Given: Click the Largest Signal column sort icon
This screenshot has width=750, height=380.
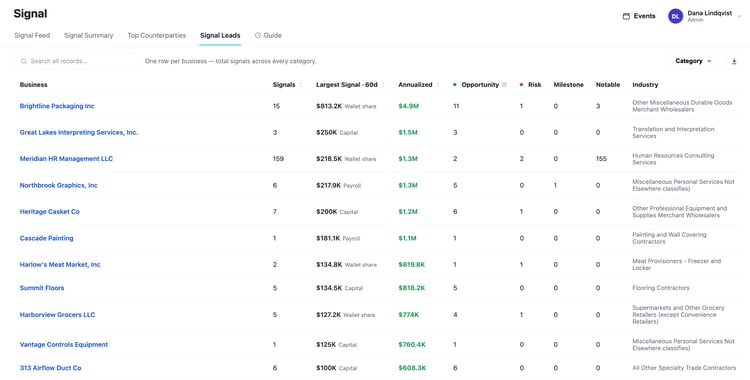Looking at the screenshot, I should tap(383, 85).
